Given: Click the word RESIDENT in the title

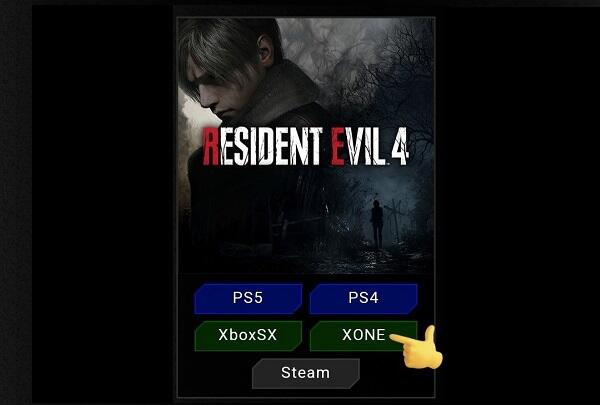Looking at the screenshot, I should pyautogui.click(x=262, y=146).
